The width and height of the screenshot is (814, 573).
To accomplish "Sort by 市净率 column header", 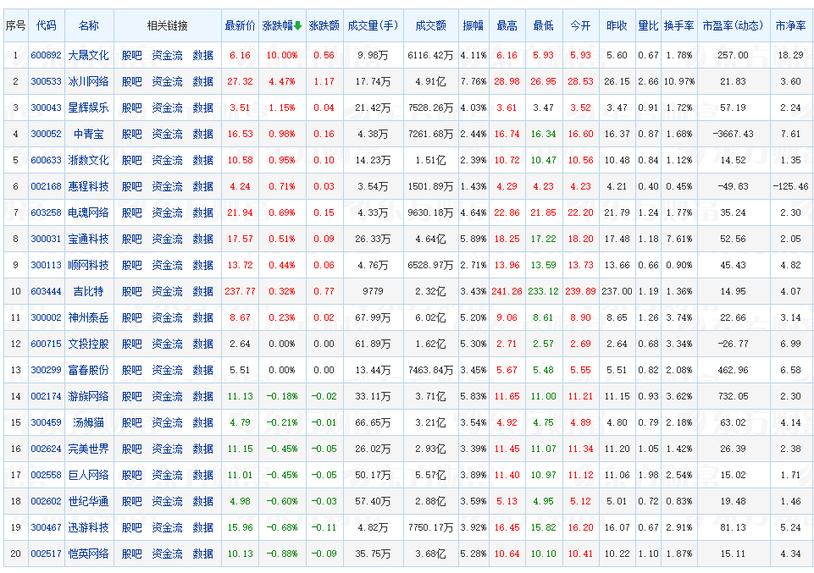I will (790, 25).
